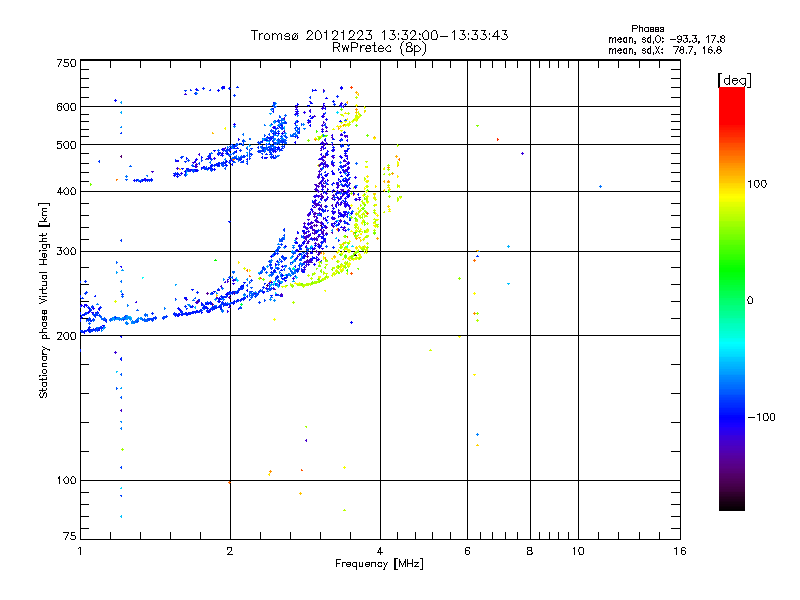This screenshot has width=800, height=600.
Task: Click the 'Stationary phase Virtual Height [km]' axis label
Action: pyautogui.click(x=43, y=300)
